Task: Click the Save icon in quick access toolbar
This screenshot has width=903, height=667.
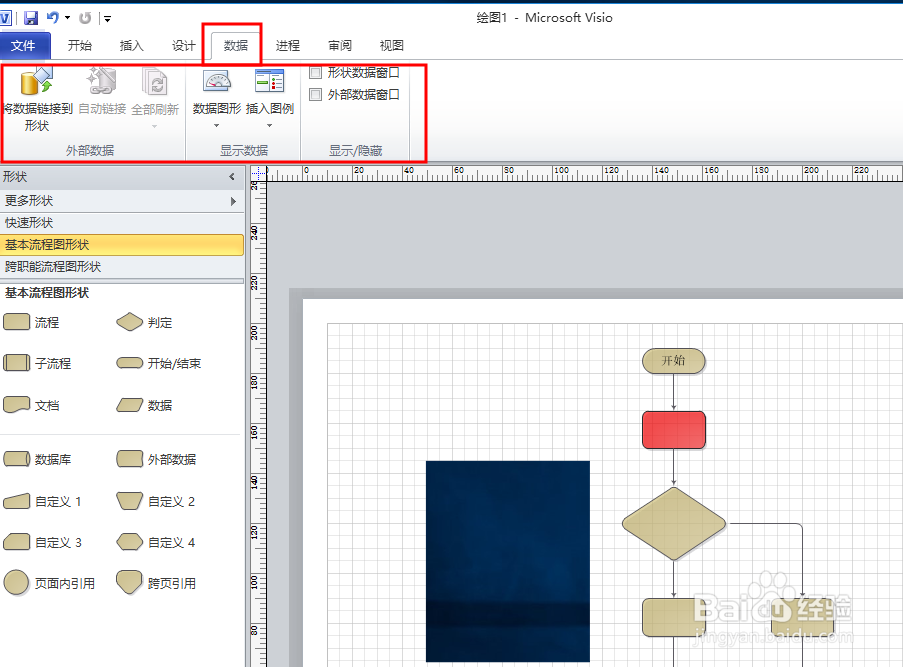Action: (x=31, y=18)
